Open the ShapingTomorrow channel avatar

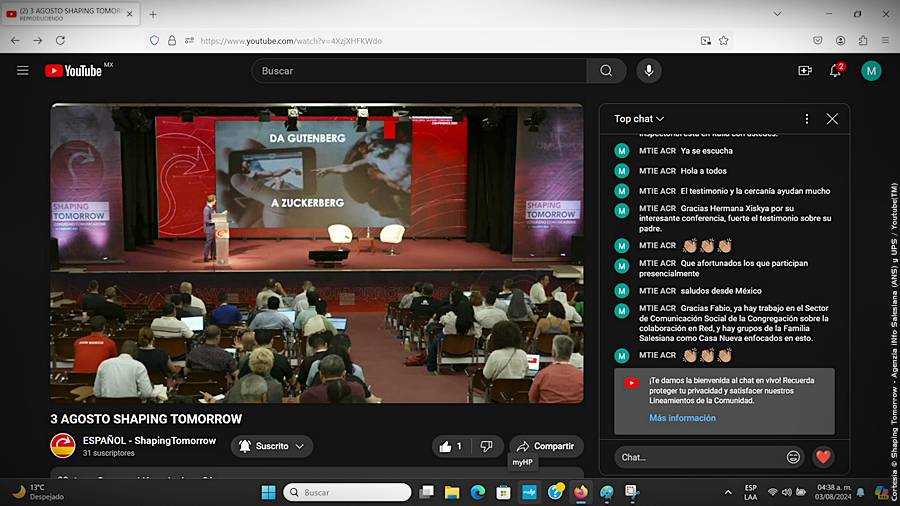coord(63,446)
